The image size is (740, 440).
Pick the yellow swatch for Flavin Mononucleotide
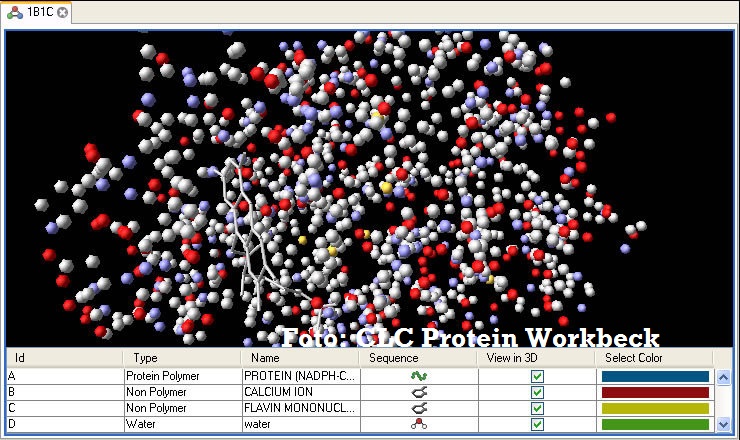tap(654, 408)
